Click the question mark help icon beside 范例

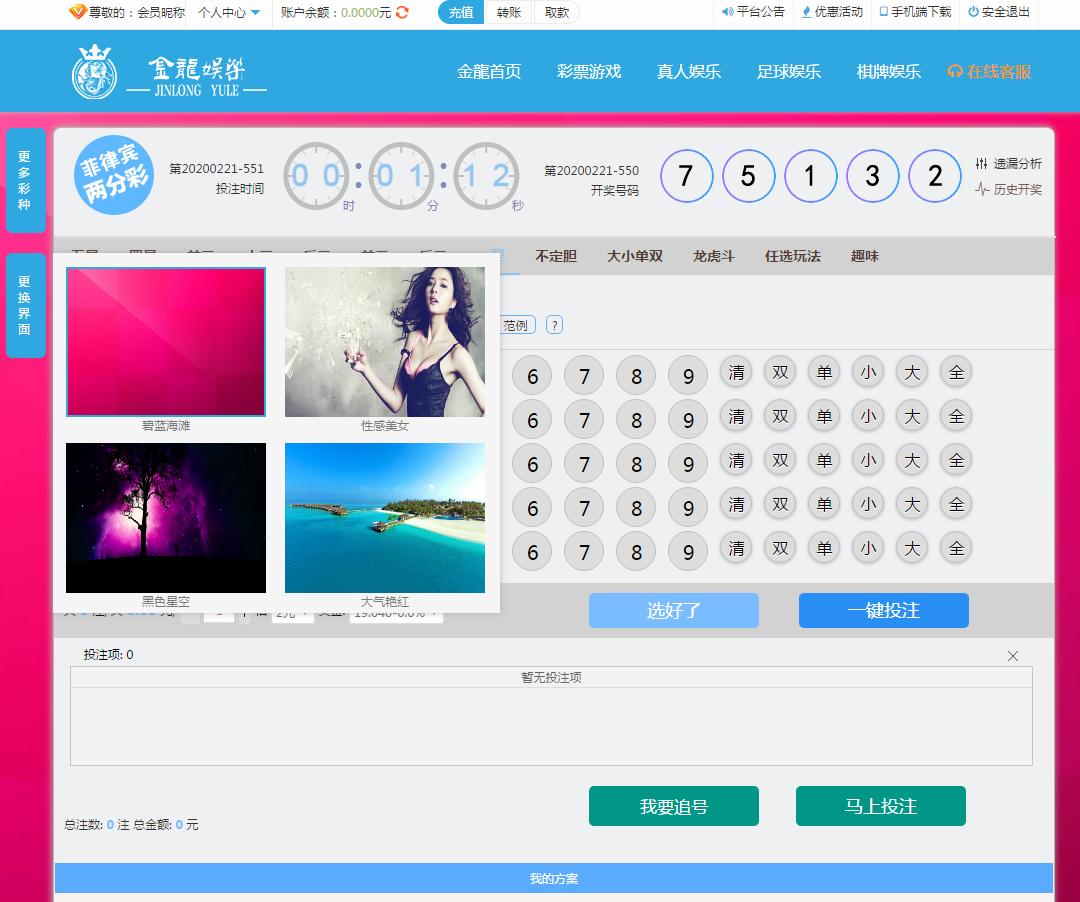point(554,325)
